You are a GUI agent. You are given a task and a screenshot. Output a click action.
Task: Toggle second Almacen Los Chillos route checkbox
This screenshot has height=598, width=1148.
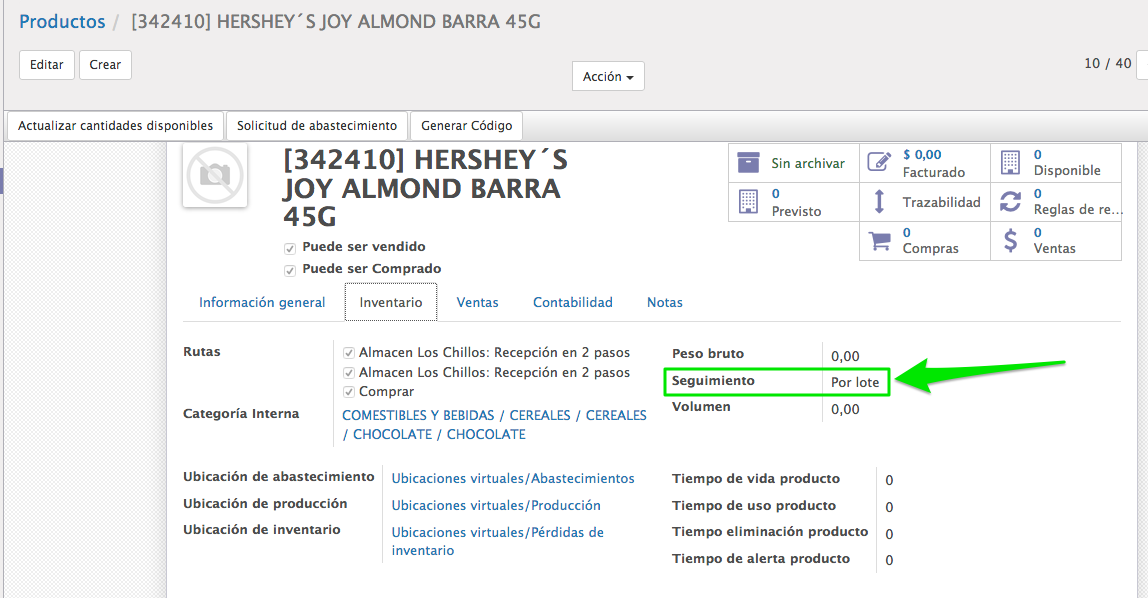pyautogui.click(x=349, y=373)
